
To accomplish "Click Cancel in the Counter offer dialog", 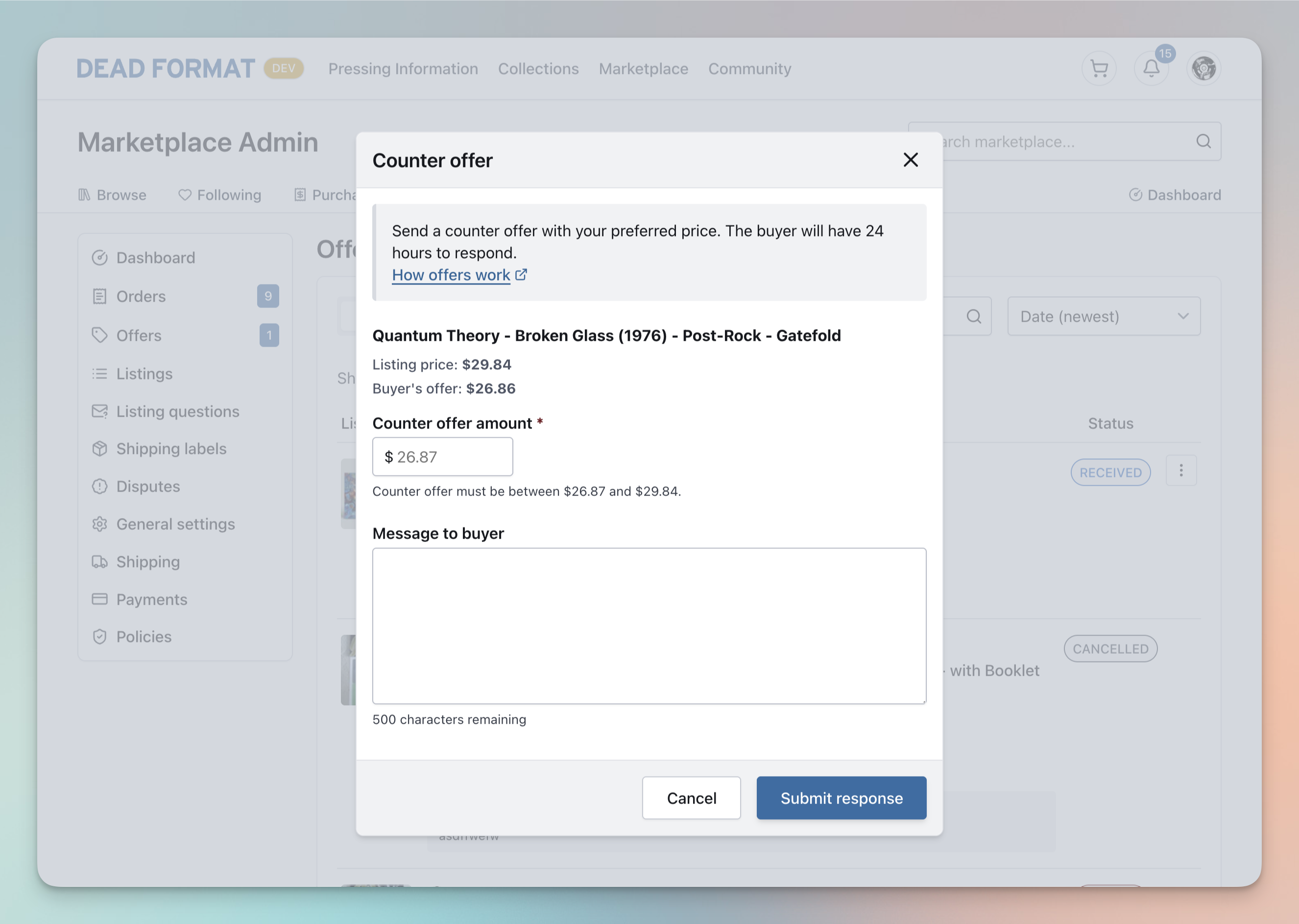I will pyautogui.click(x=691, y=798).
